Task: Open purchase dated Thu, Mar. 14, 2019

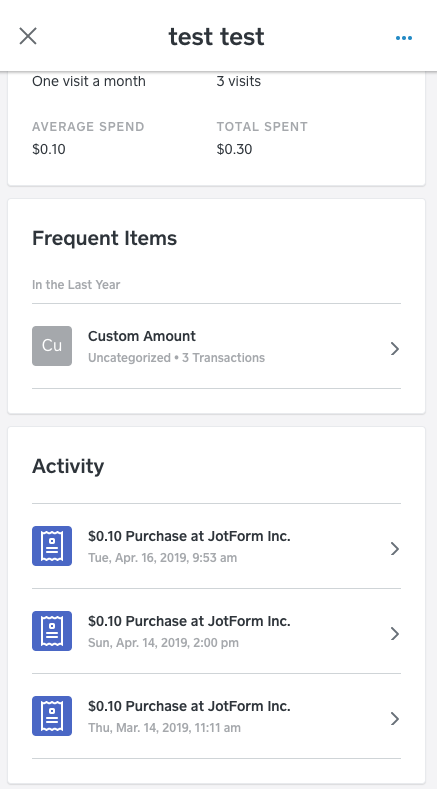Action: (216, 716)
